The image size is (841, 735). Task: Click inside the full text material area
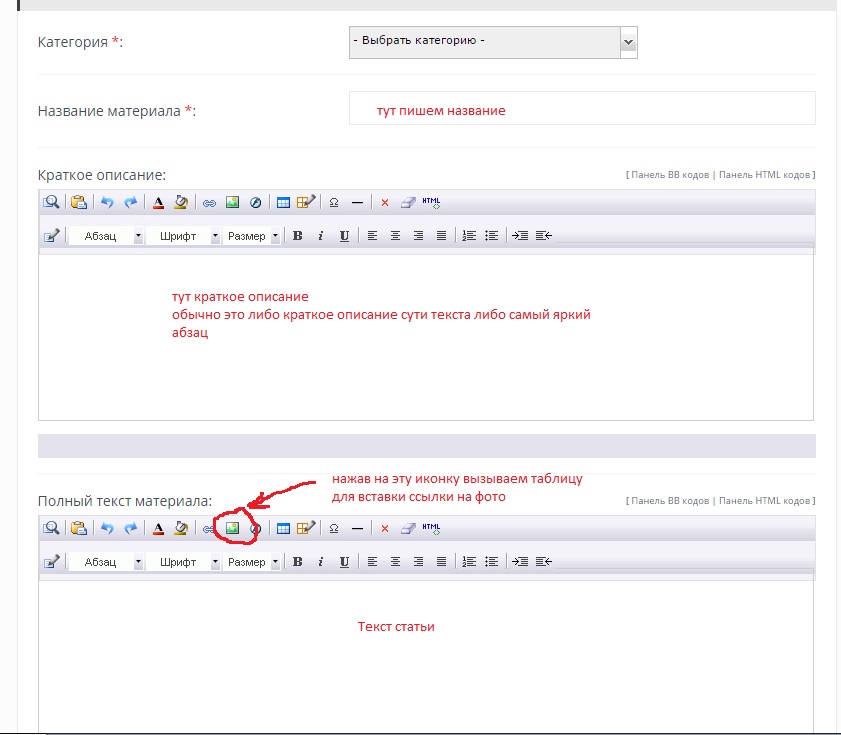pyautogui.click(x=426, y=655)
